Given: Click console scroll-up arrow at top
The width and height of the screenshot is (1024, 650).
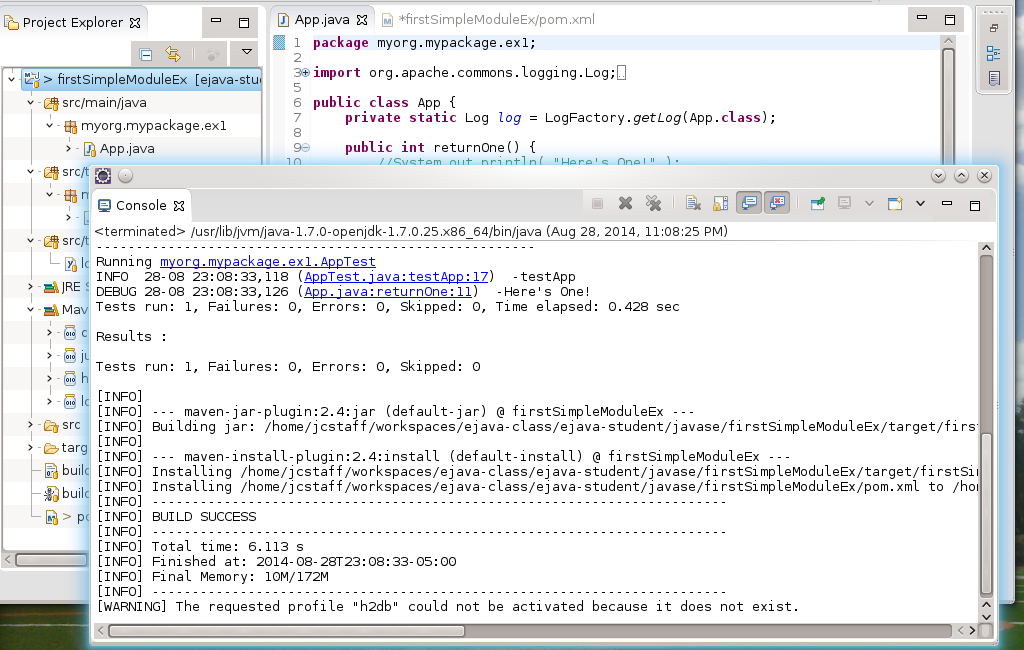Looking at the screenshot, I should point(986,248).
